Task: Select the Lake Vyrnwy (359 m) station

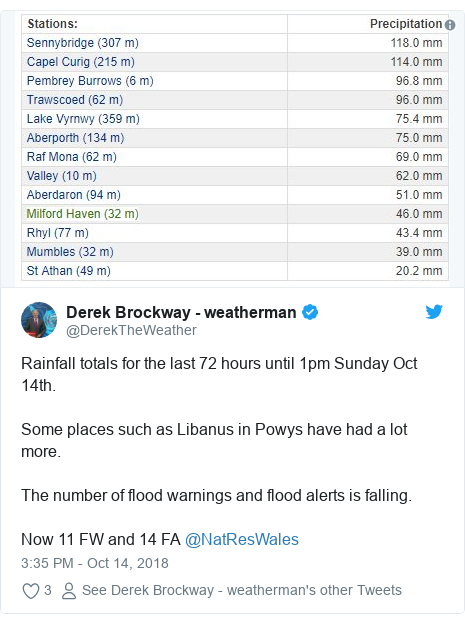Action: point(83,119)
